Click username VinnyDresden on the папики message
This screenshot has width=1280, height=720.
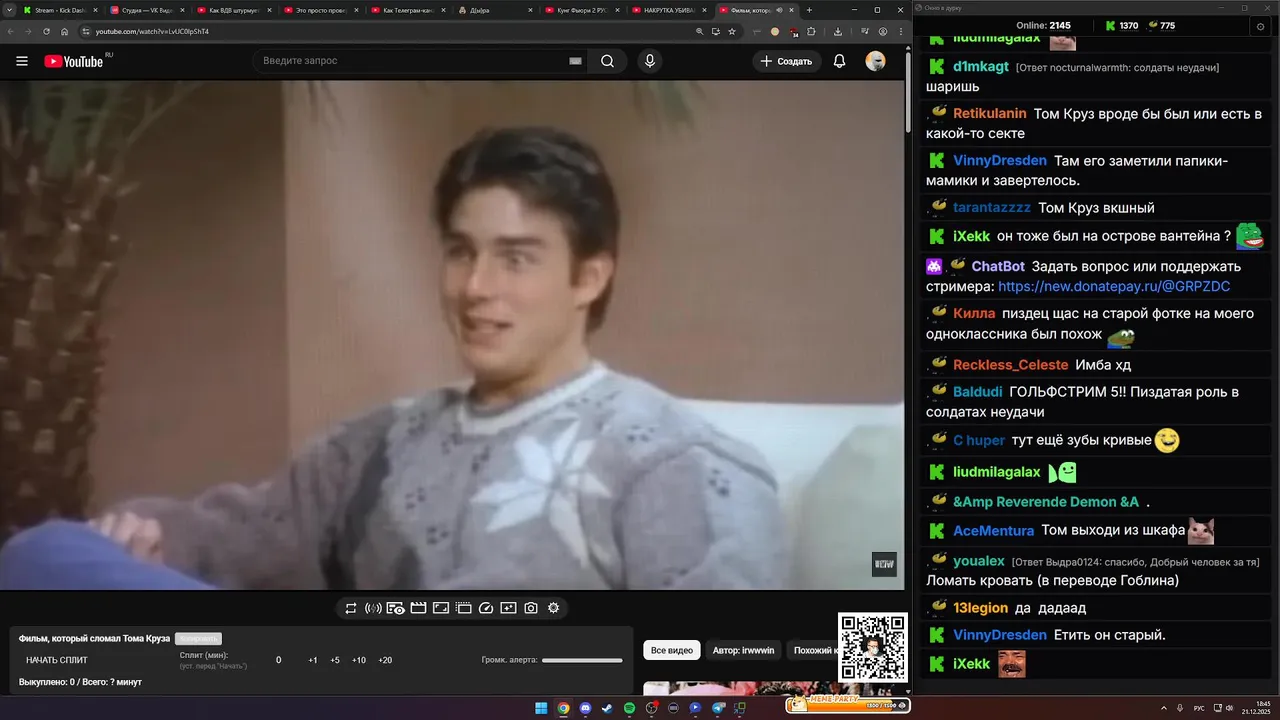click(1000, 161)
